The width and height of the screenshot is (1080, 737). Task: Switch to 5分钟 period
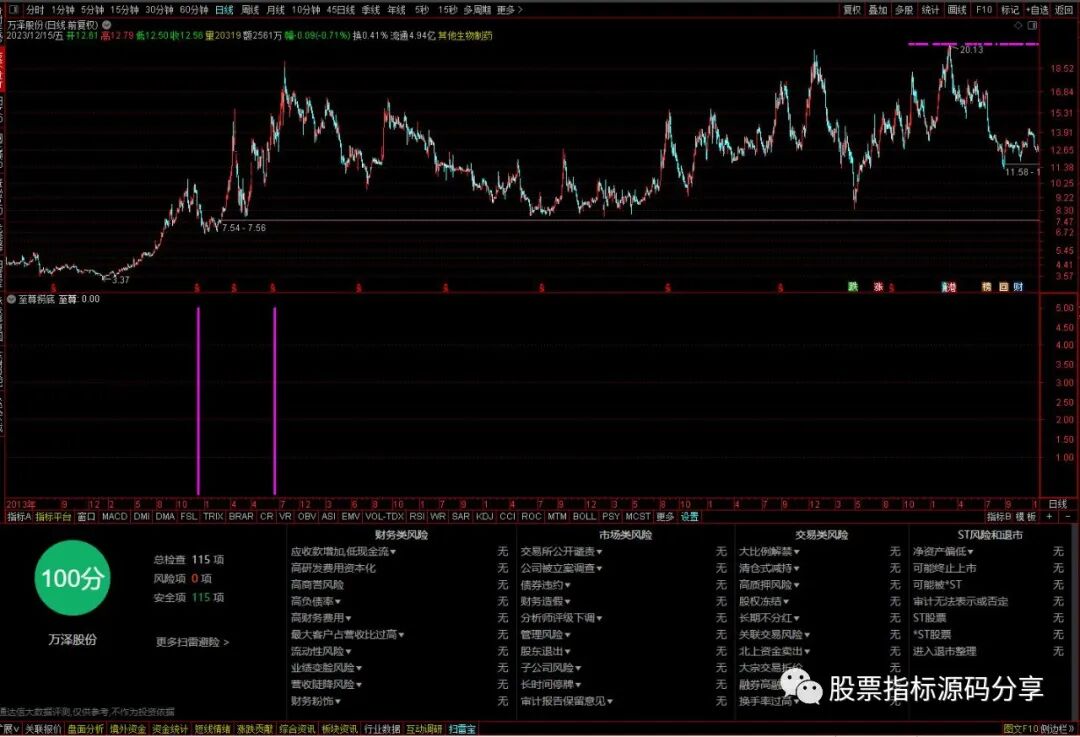92,10
